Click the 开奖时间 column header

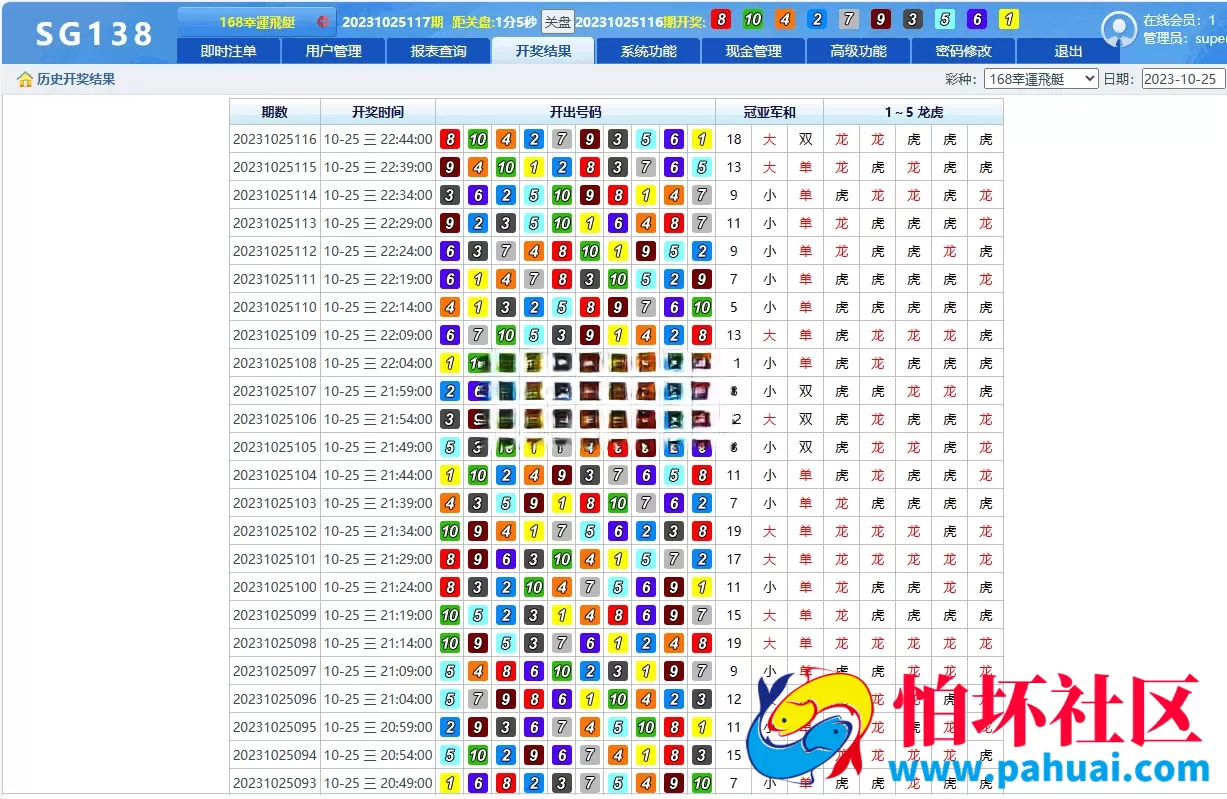(x=378, y=113)
